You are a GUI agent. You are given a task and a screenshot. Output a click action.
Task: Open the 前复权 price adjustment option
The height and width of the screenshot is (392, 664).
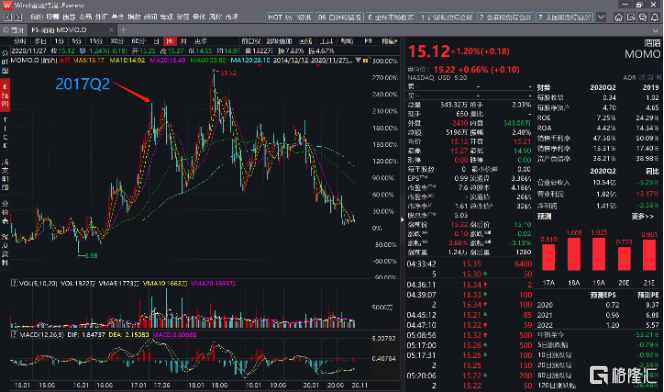251,41
